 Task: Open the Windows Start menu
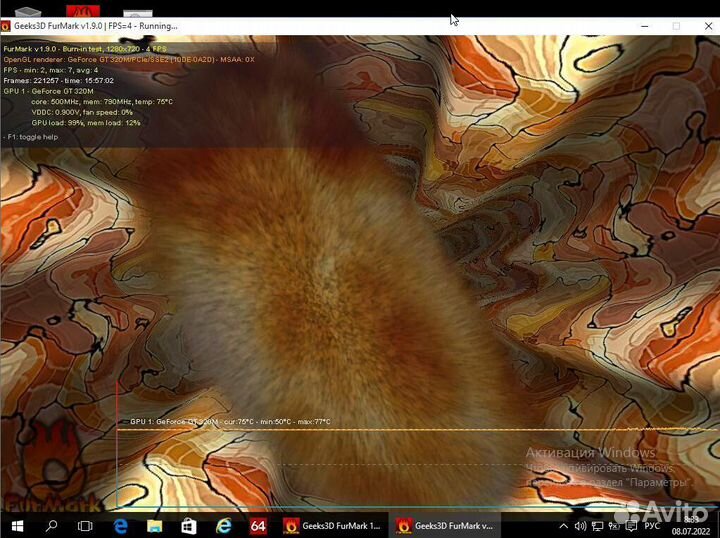[17, 525]
